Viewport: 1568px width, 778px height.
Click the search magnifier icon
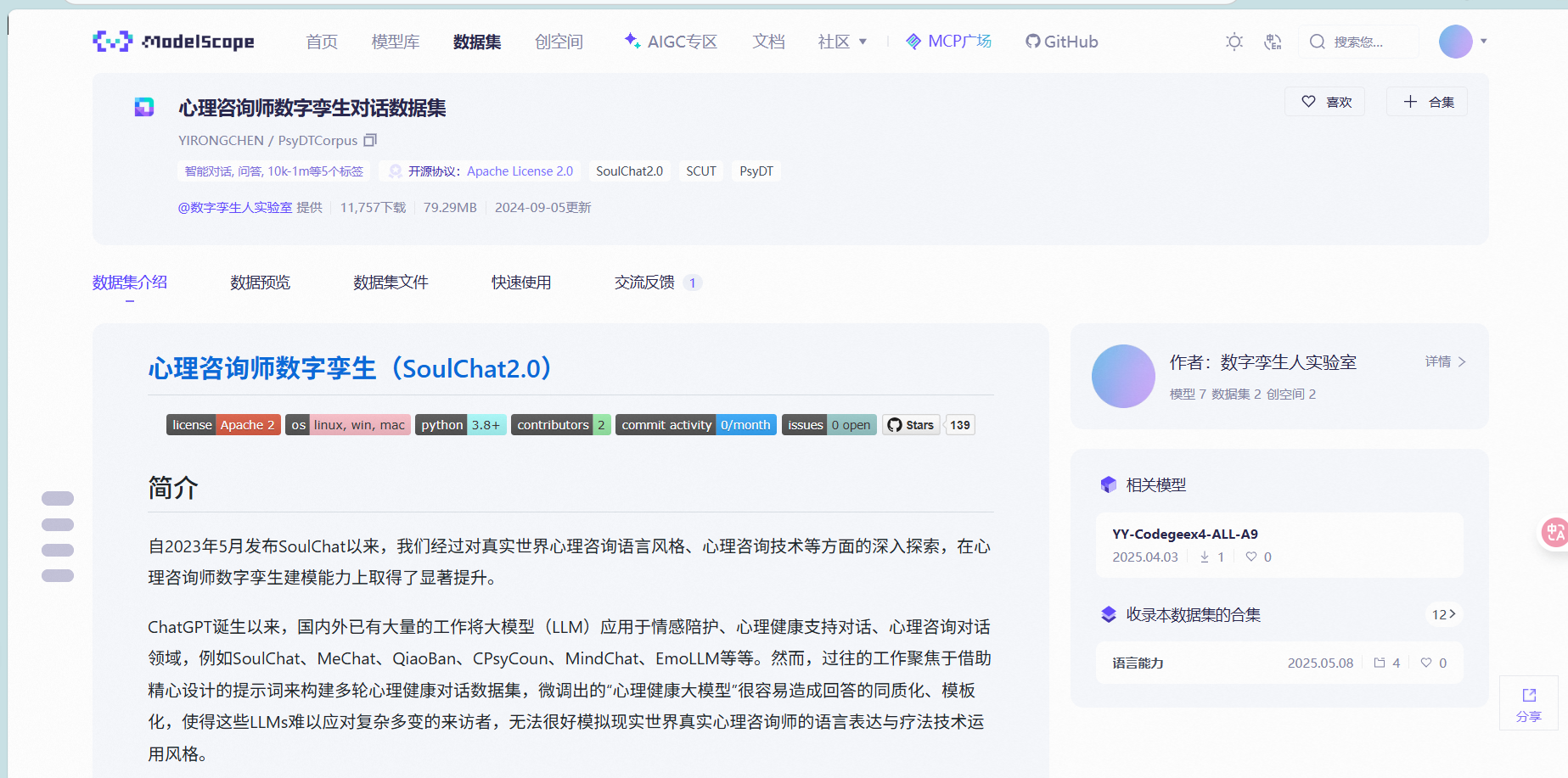(1317, 42)
